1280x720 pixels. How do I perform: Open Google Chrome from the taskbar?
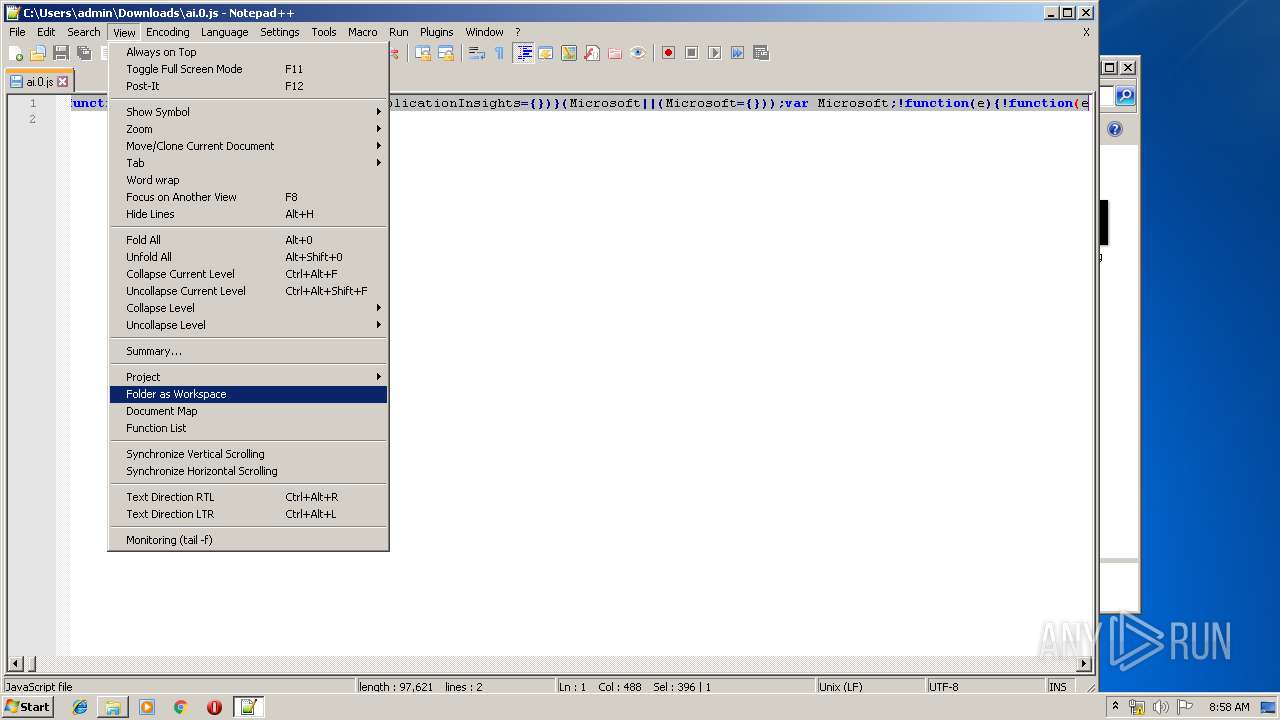pos(181,707)
